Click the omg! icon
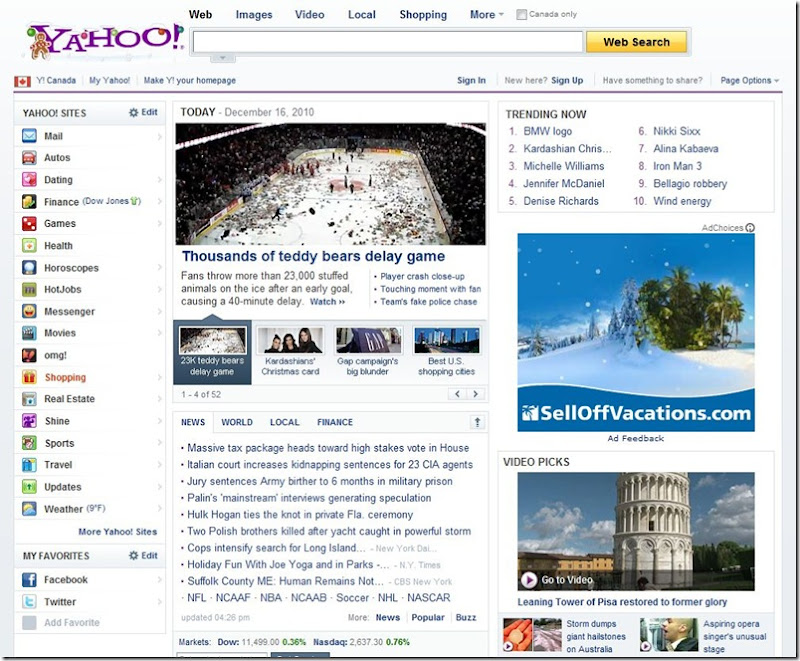Viewport: 800px width, 661px height. click(29, 355)
